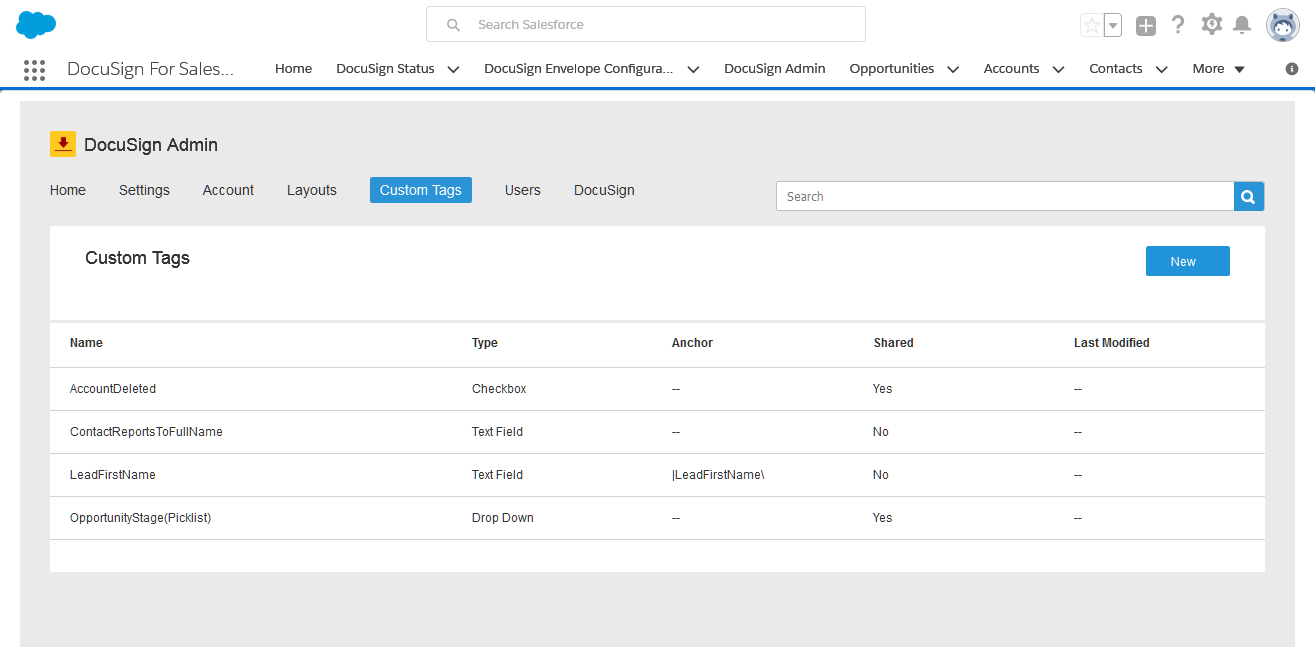This screenshot has width=1315, height=663.
Task: Select the Users admin menu item
Action: pyautogui.click(x=523, y=190)
